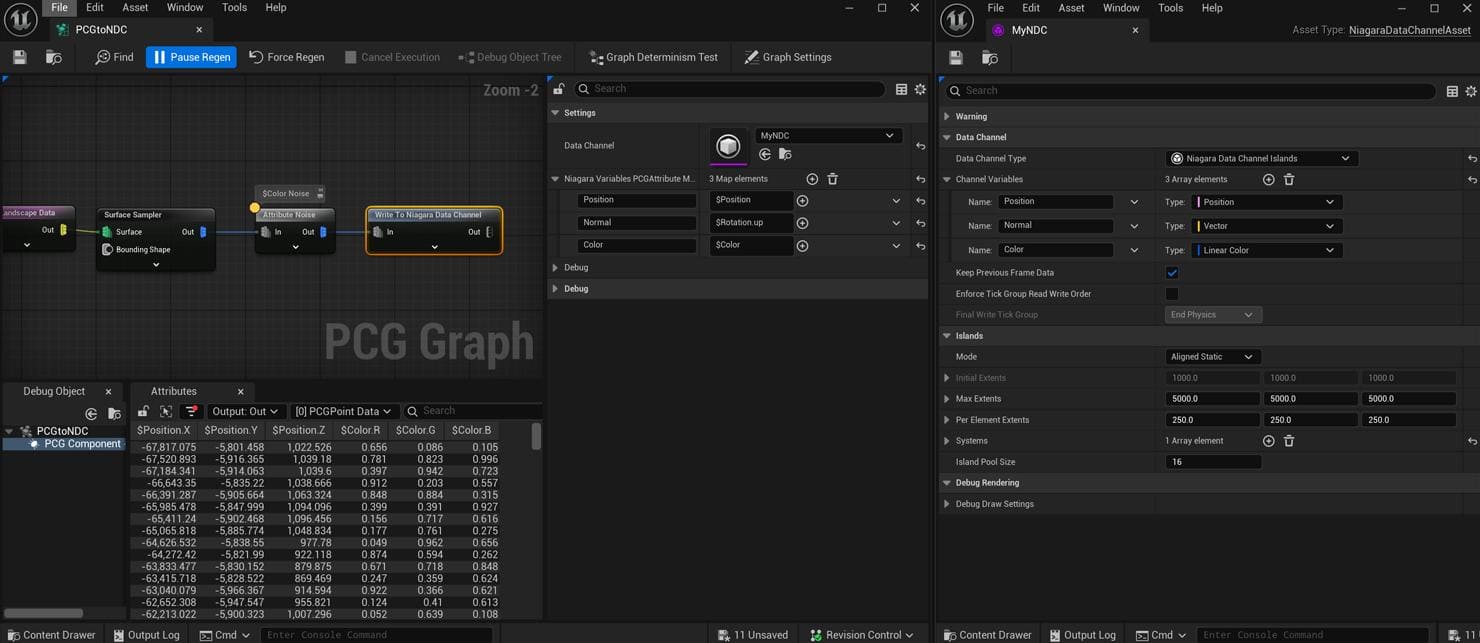Screen dimensions: 1480x643
Task: Open the Data Channel Type dropdown
Action: [x=1260, y=158]
